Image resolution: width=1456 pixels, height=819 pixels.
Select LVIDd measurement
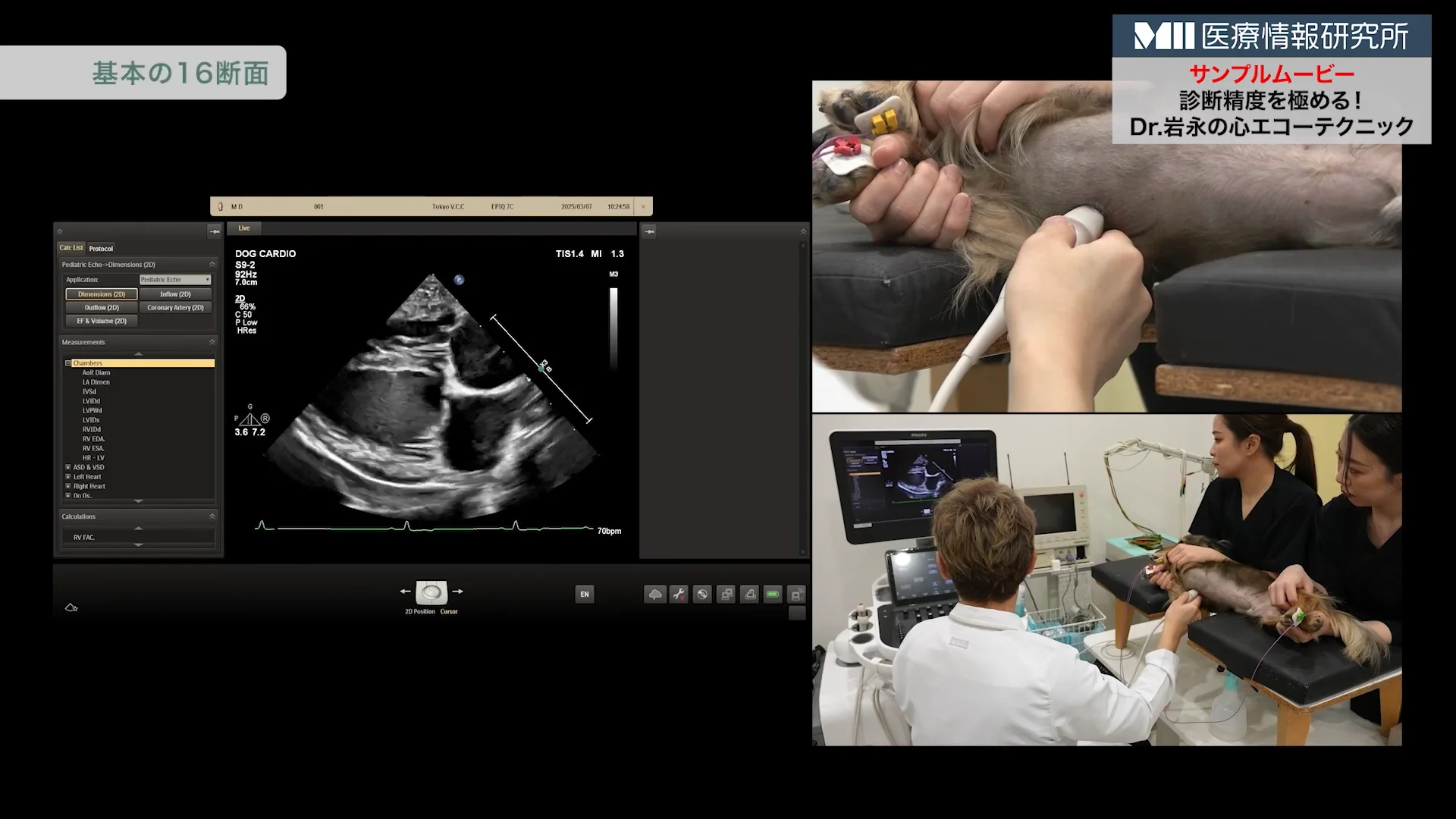click(x=91, y=401)
